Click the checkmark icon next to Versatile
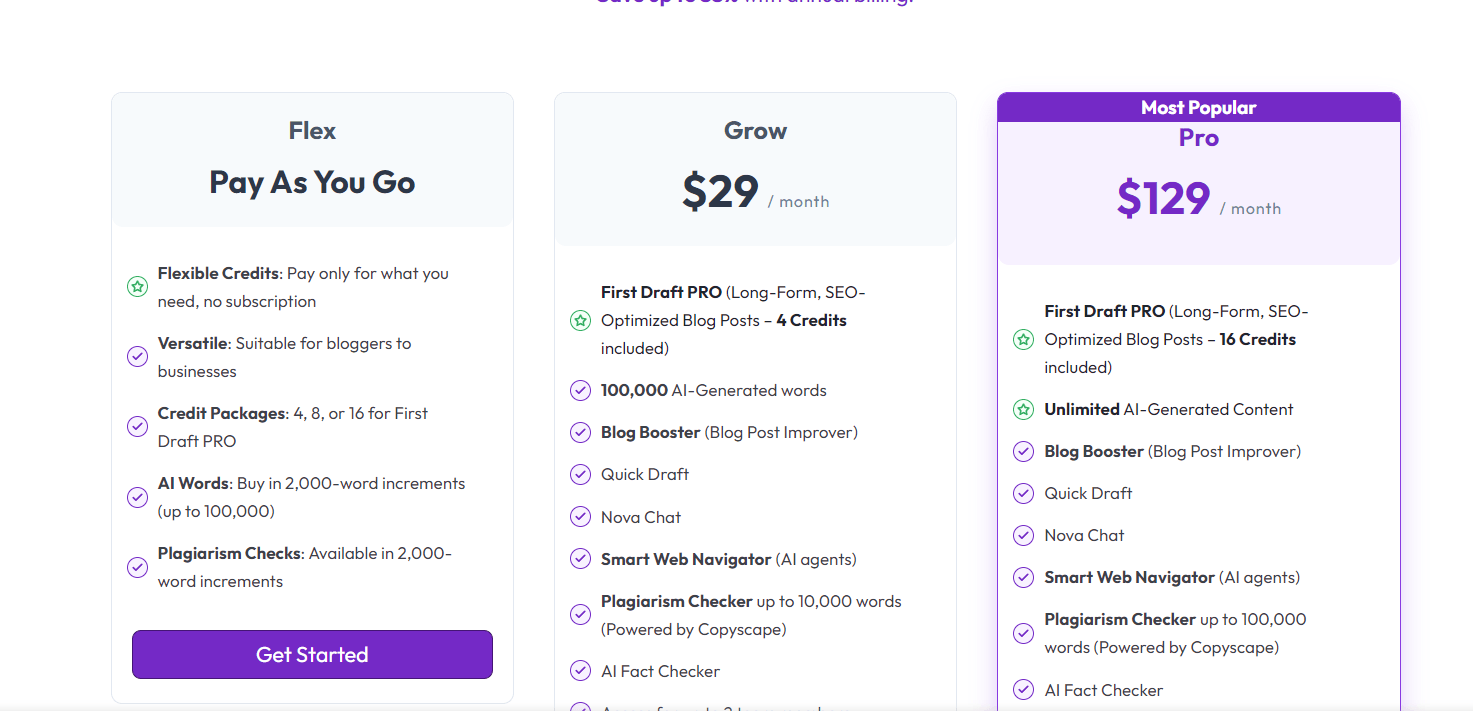Screen dimensions: 1473x715 click(138, 357)
